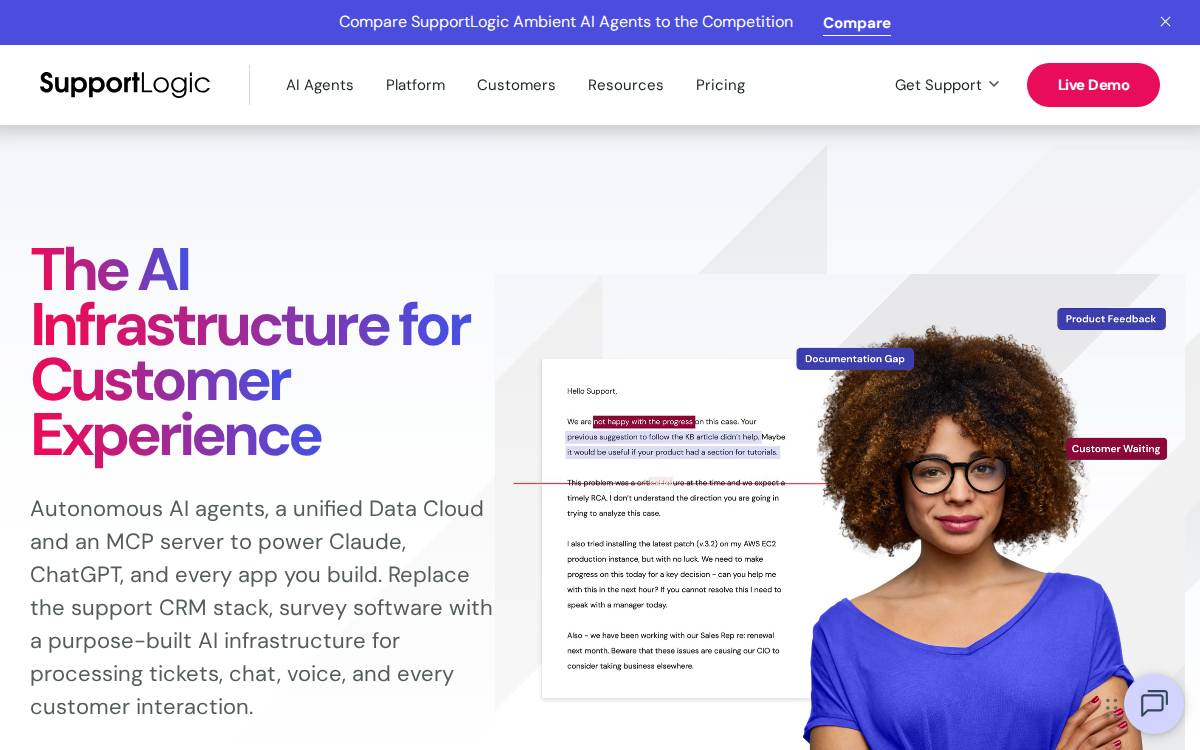Open the AI Agents menu

click(320, 85)
